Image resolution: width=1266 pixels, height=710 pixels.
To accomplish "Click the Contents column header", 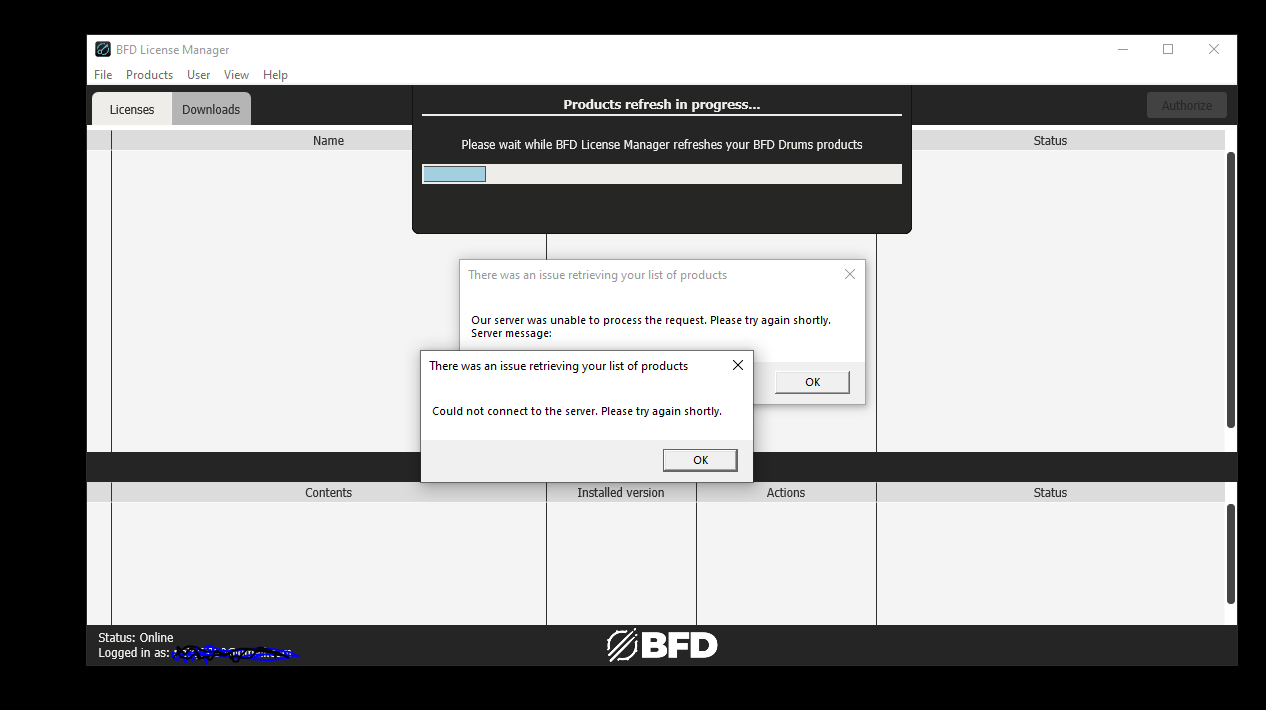I will [328, 493].
